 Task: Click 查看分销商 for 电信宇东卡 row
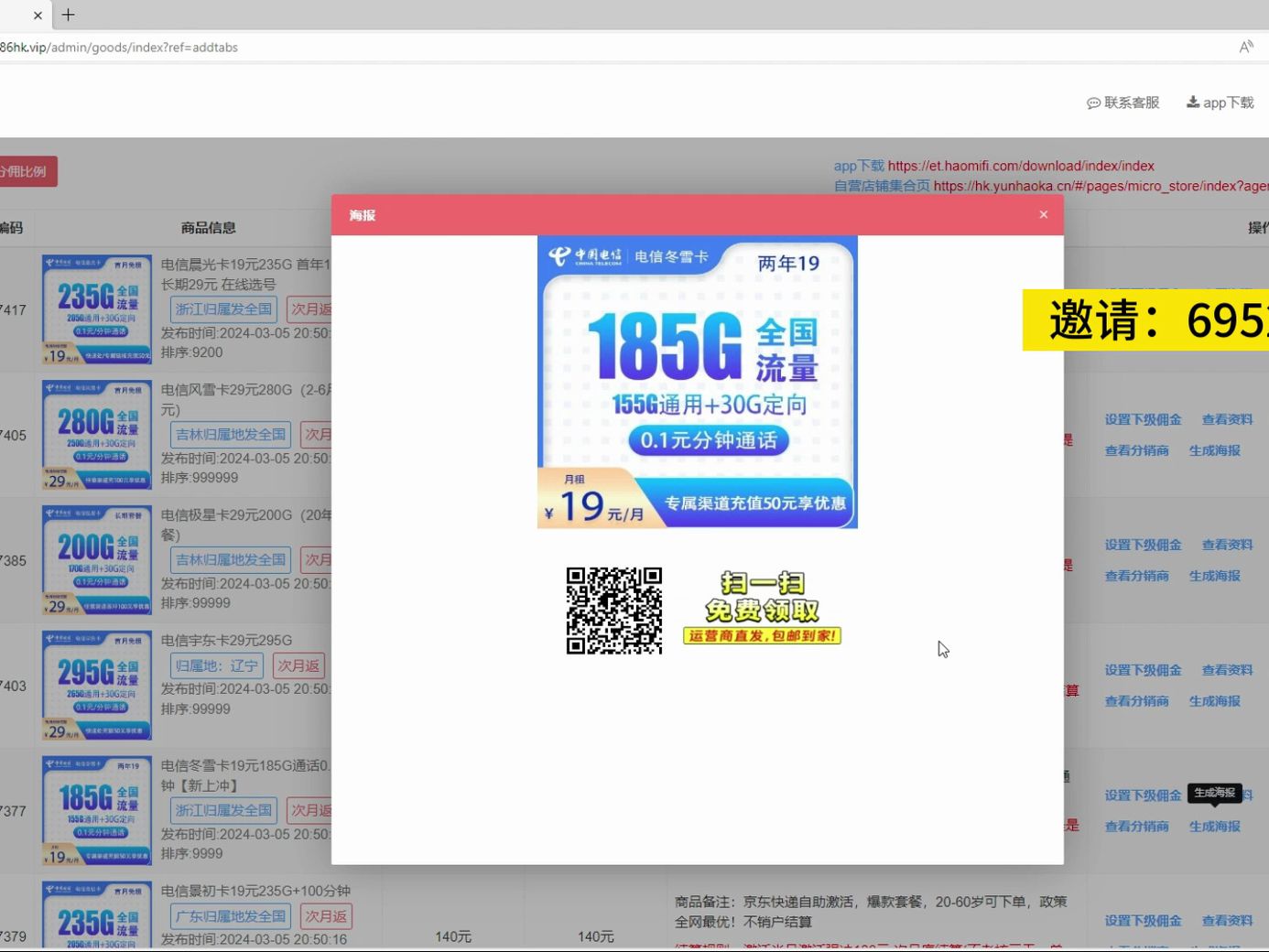[x=1136, y=701]
